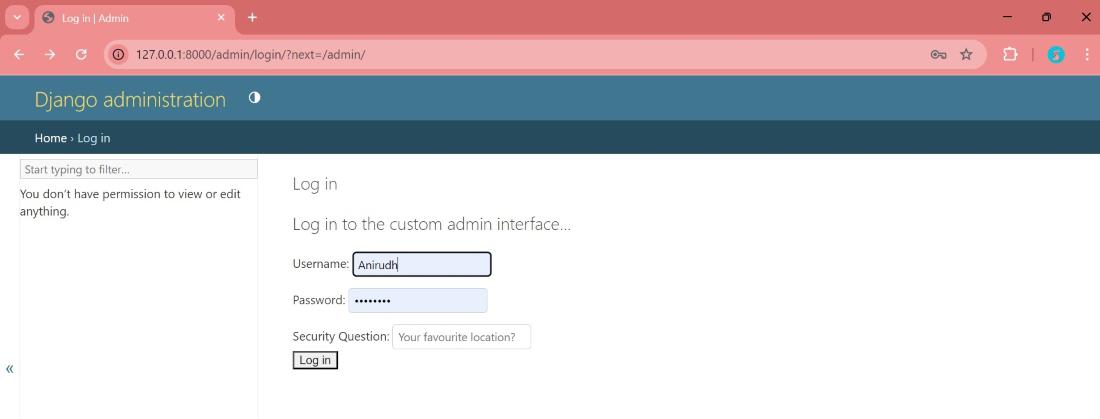Close the 'Log in | Admin' tab

tap(222, 18)
